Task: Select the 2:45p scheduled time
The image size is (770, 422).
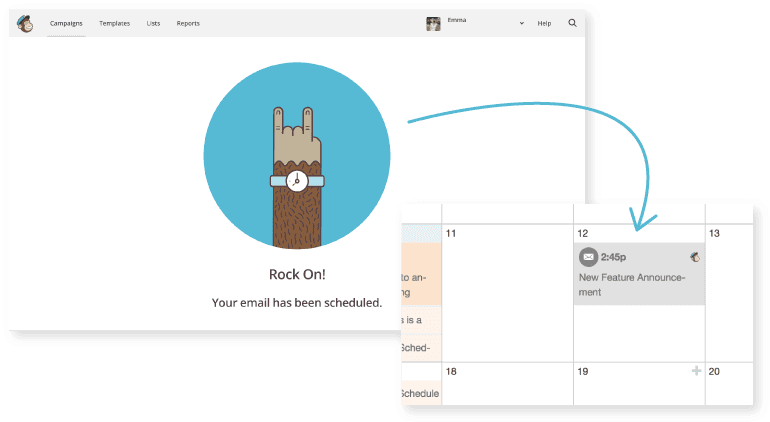Action: tap(615, 257)
